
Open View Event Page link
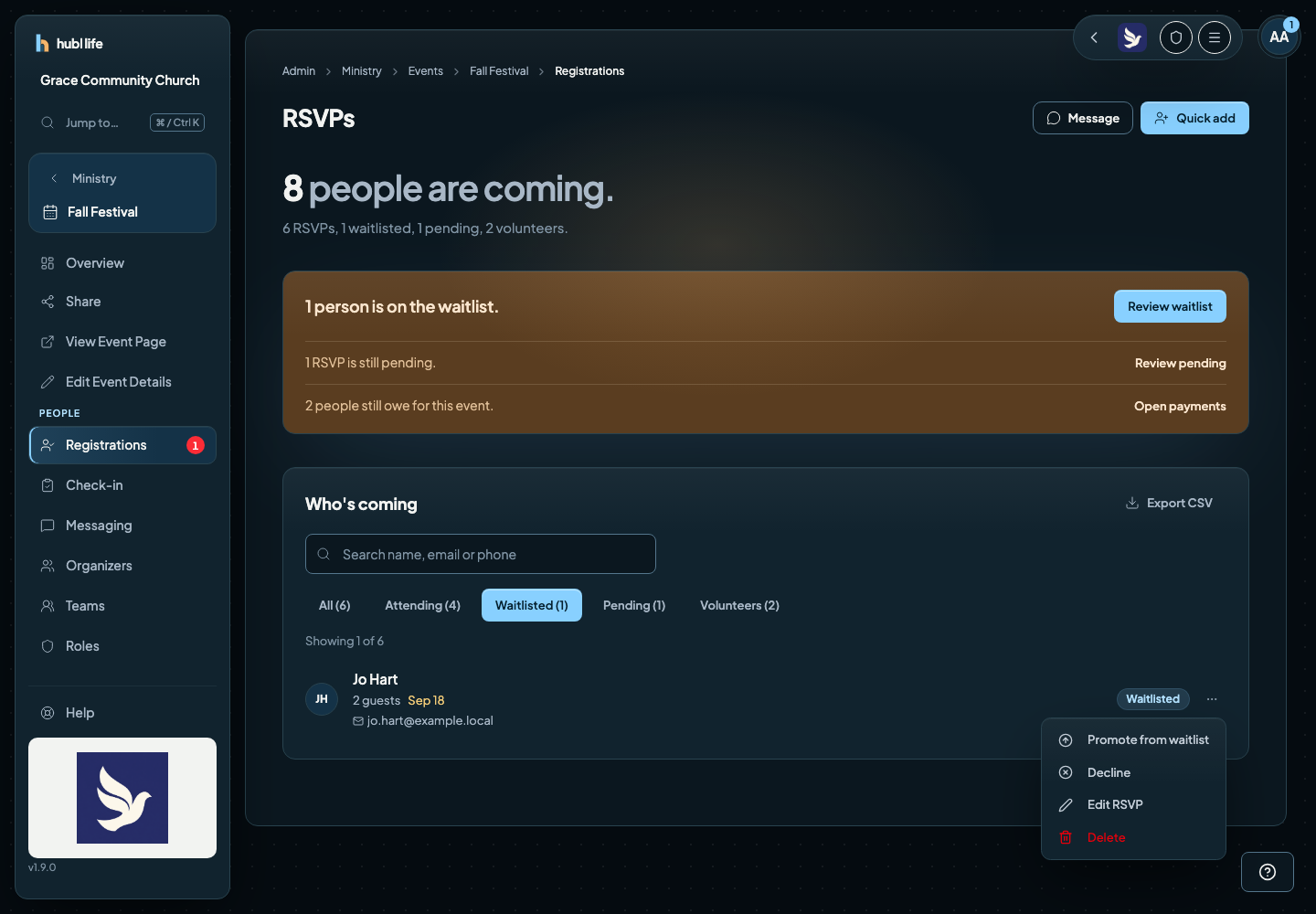pyautogui.click(x=122, y=342)
